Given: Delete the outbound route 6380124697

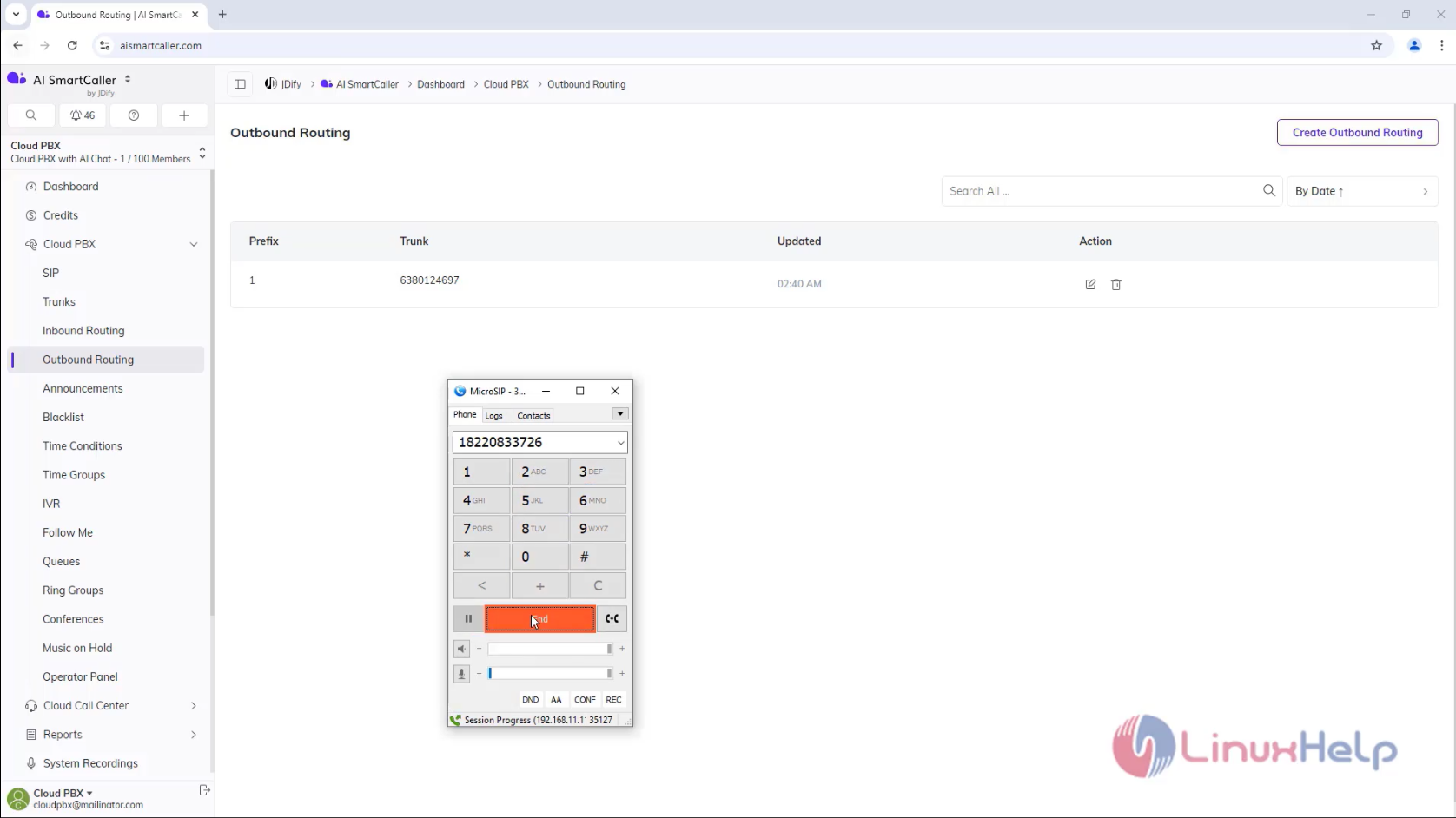Looking at the screenshot, I should tap(1116, 284).
